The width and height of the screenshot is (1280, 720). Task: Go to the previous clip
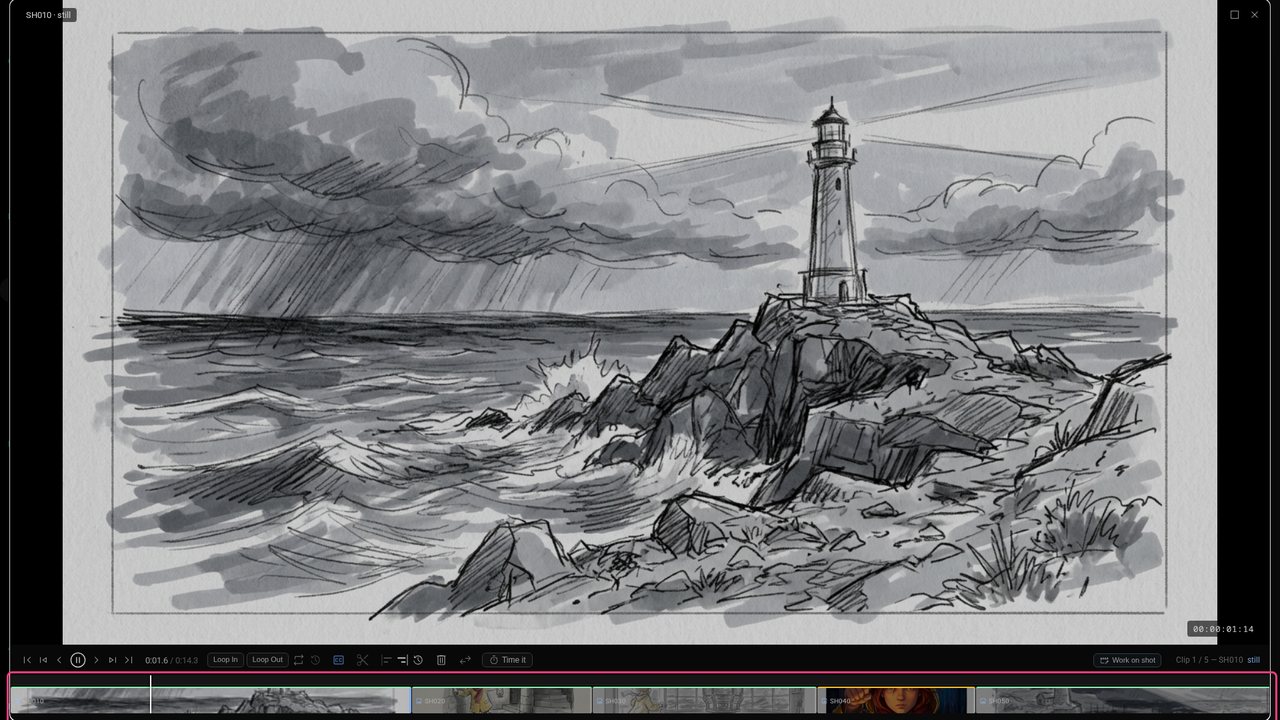43,660
